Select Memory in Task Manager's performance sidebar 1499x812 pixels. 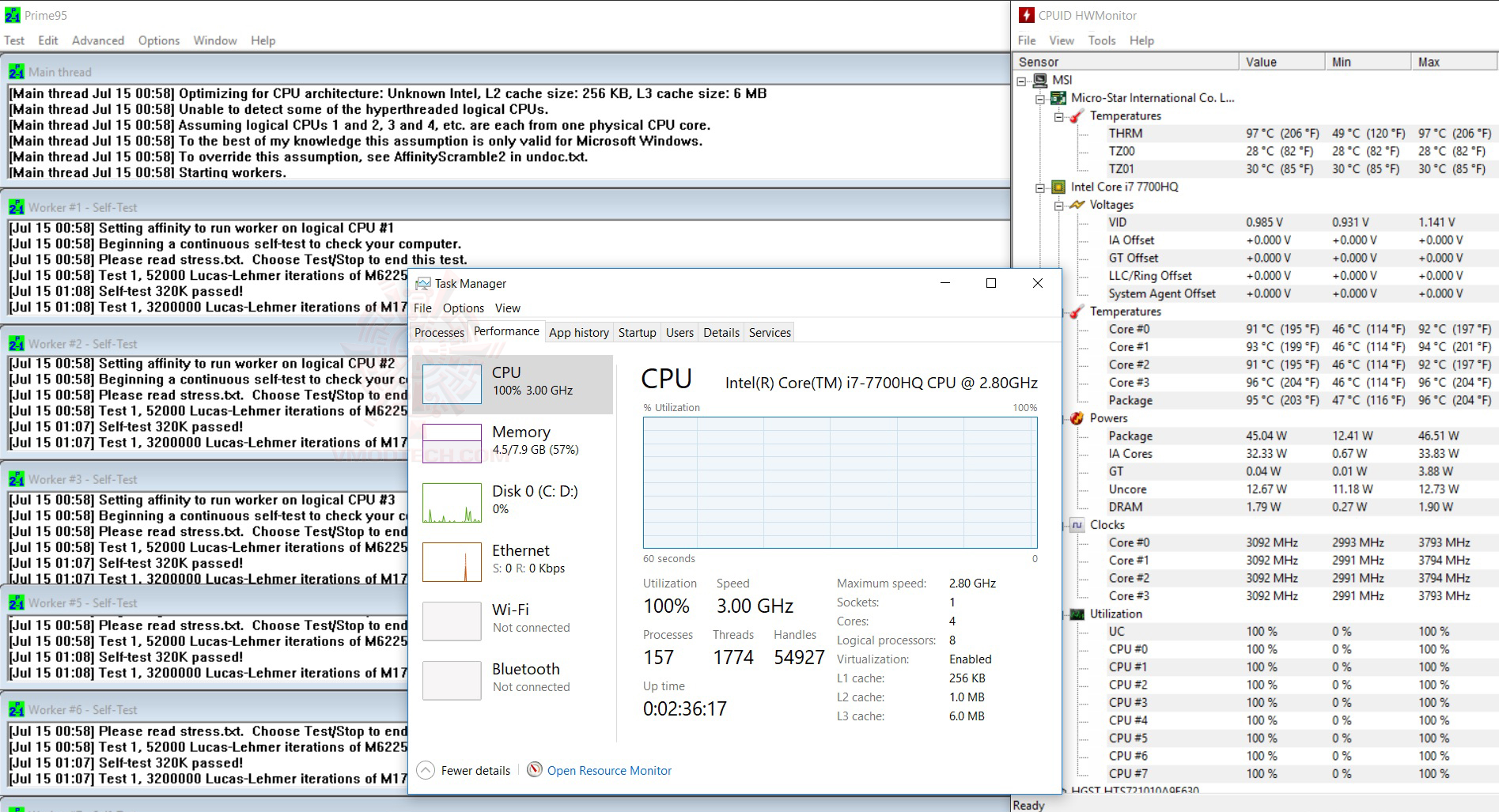point(513,443)
